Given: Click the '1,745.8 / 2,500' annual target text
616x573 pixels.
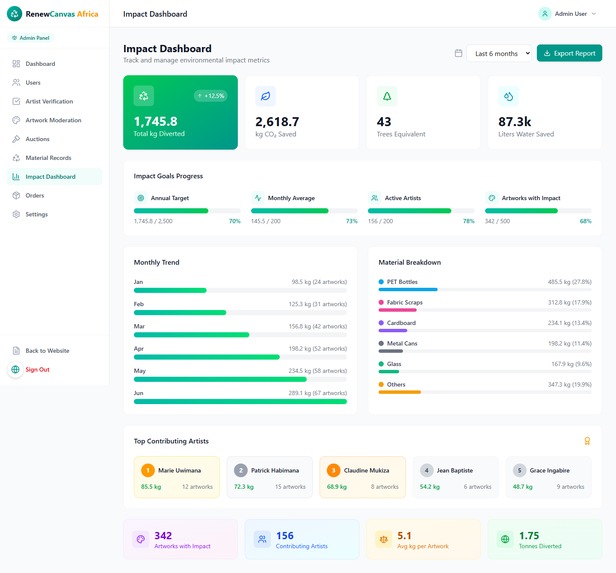Looking at the screenshot, I should (153, 221).
